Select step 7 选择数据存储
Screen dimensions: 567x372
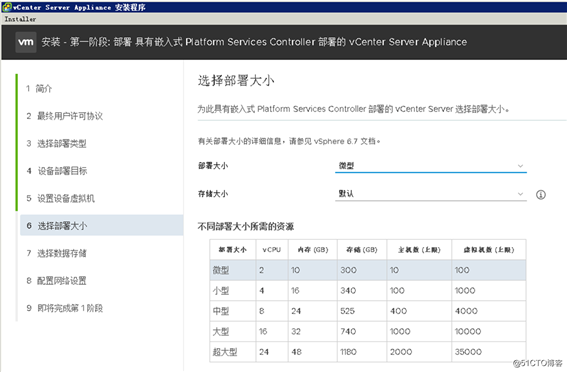tap(56, 253)
